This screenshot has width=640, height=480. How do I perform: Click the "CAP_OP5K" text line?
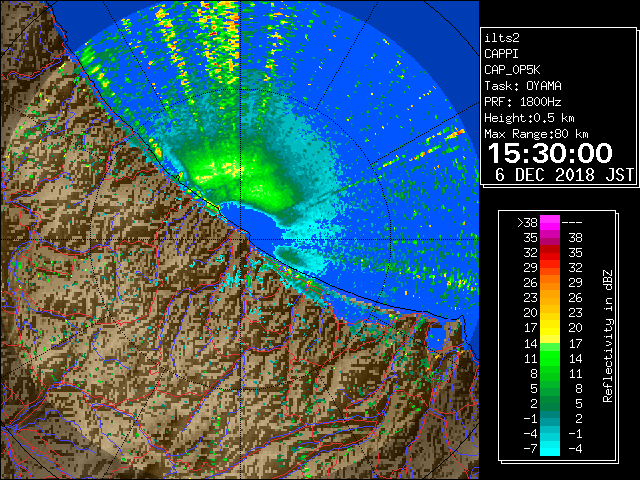pos(512,70)
